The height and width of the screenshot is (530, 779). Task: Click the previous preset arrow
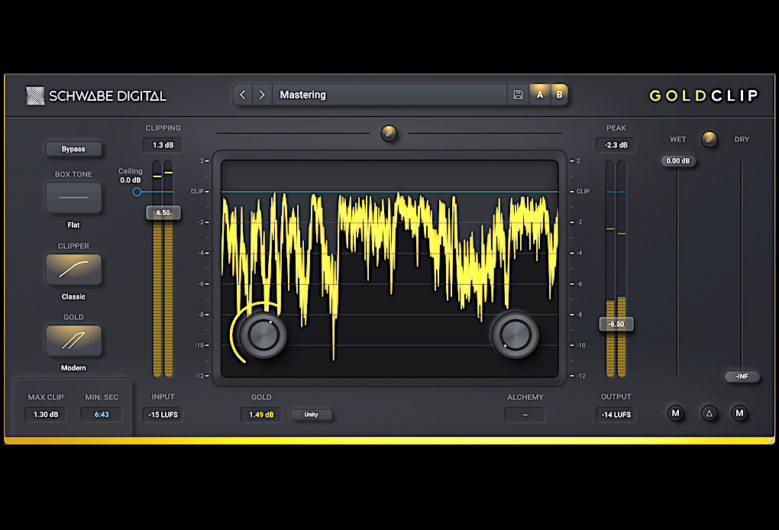(243, 95)
